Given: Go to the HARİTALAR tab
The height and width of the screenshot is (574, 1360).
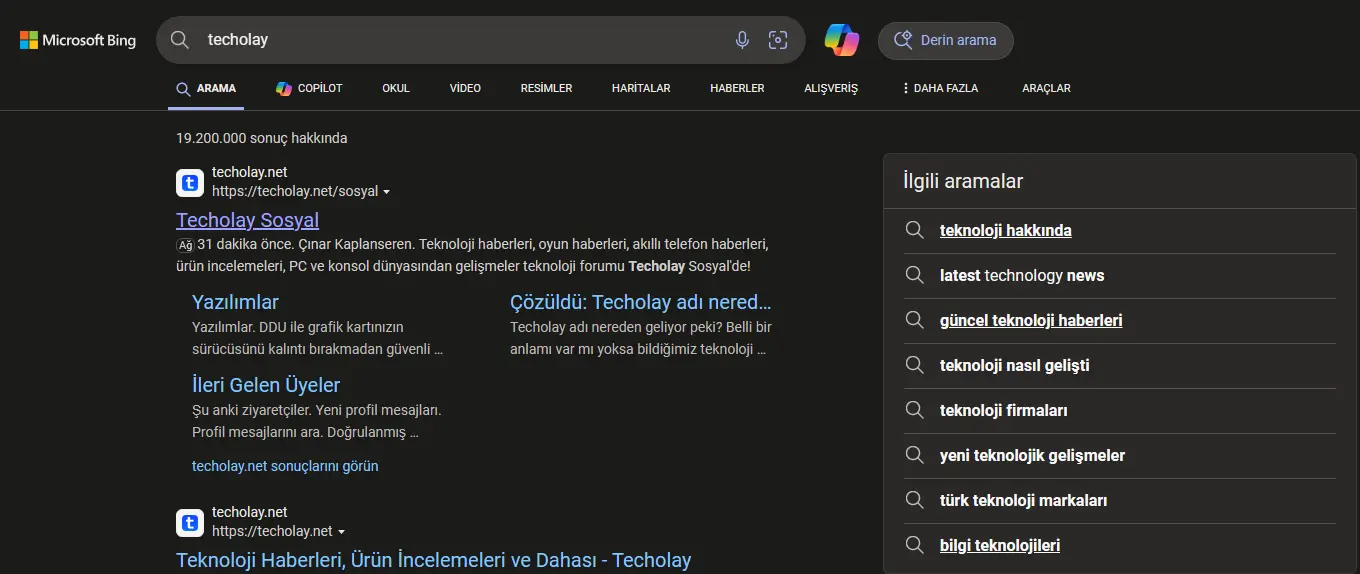Looking at the screenshot, I should tap(641, 88).
